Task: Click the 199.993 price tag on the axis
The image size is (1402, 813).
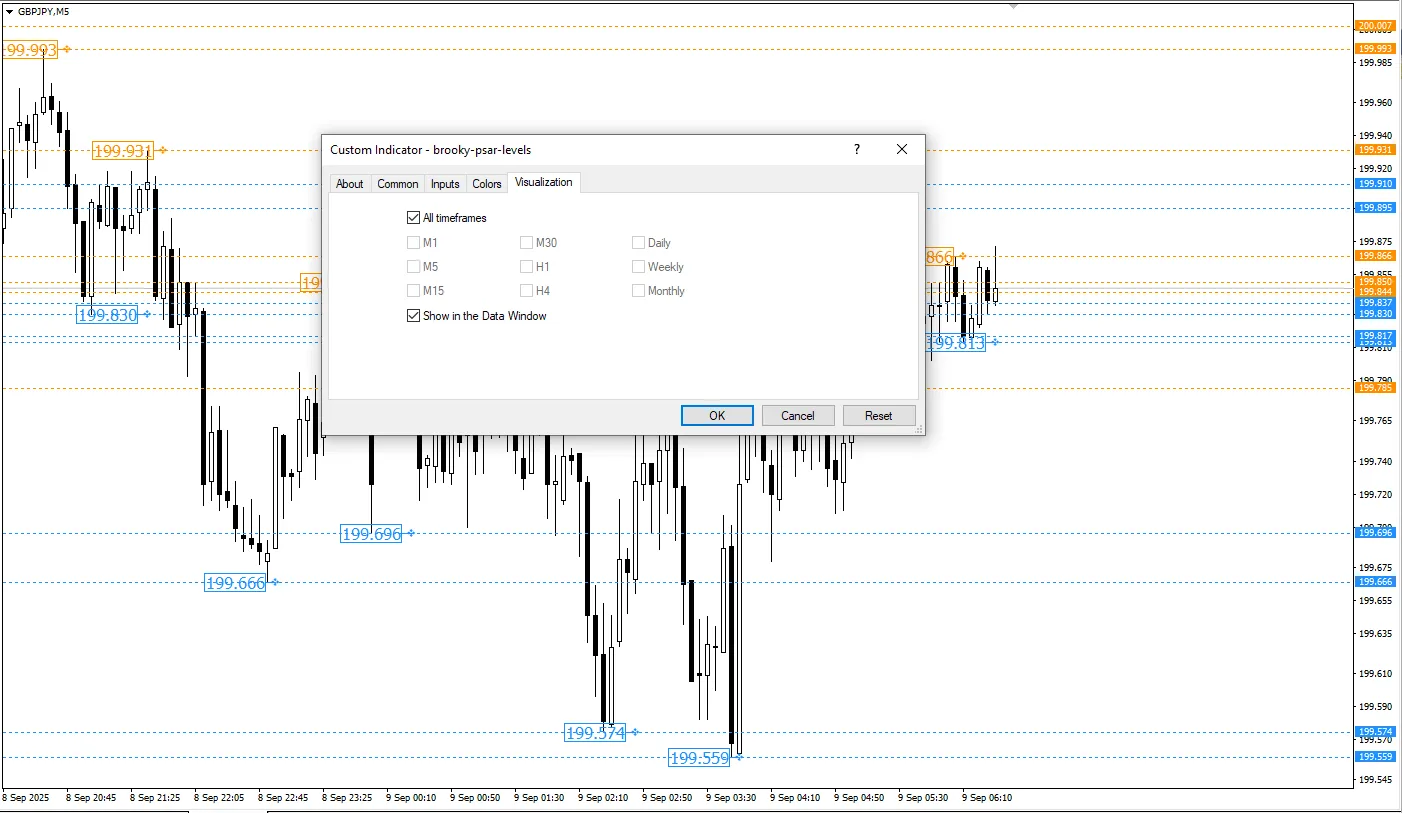Action: tap(1374, 48)
